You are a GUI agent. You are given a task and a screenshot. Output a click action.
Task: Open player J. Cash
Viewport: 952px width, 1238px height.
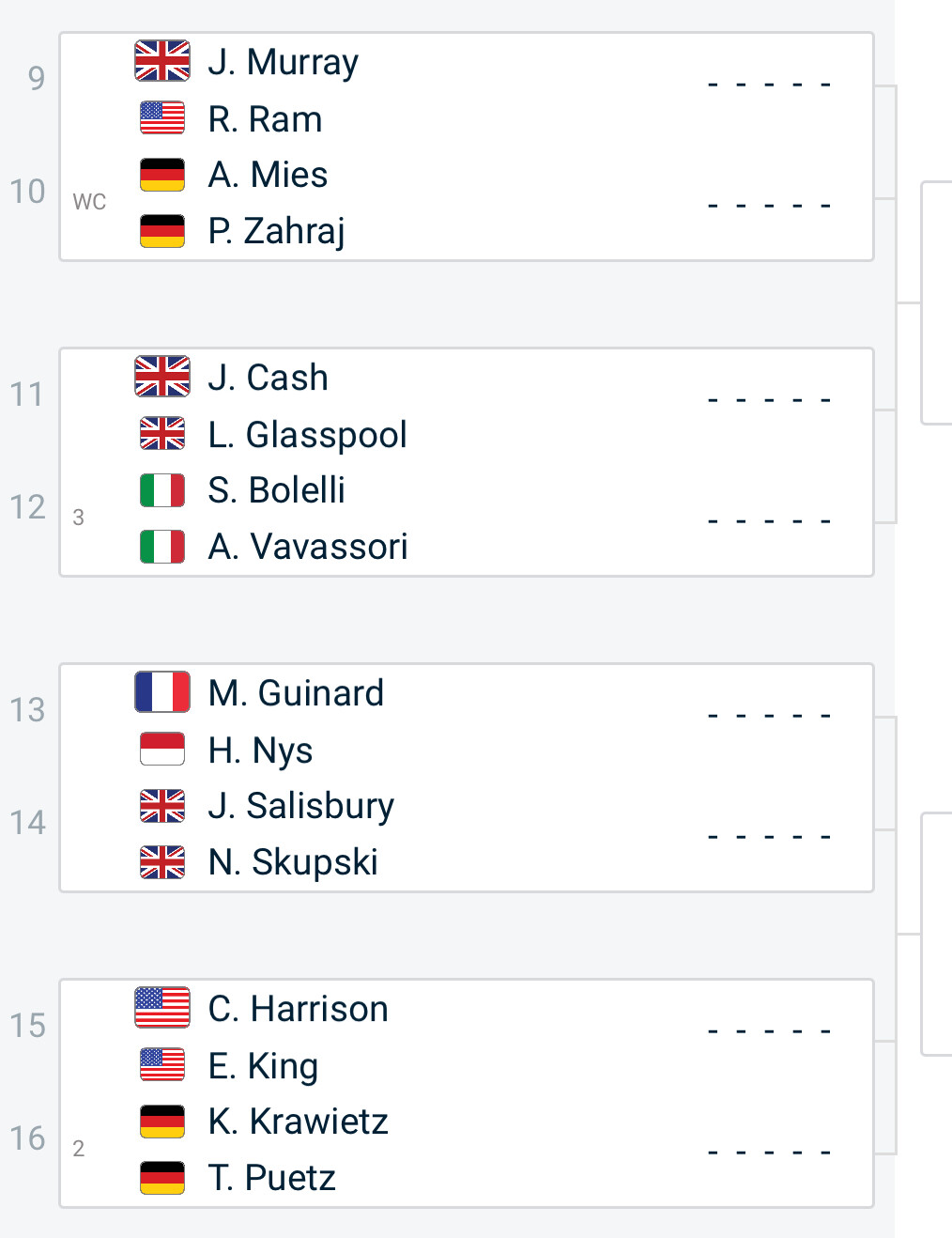tap(269, 378)
